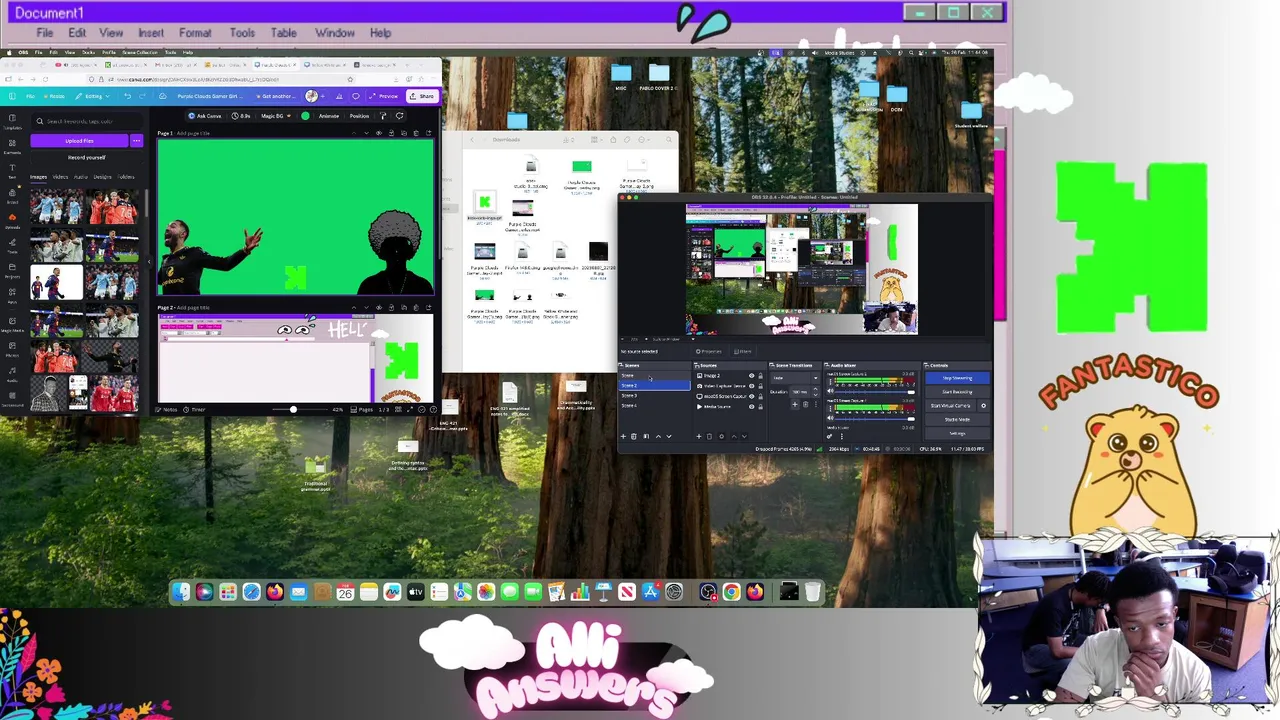The height and width of the screenshot is (720, 1280).
Task: Click the Ask Canva button
Action: click(x=205, y=116)
